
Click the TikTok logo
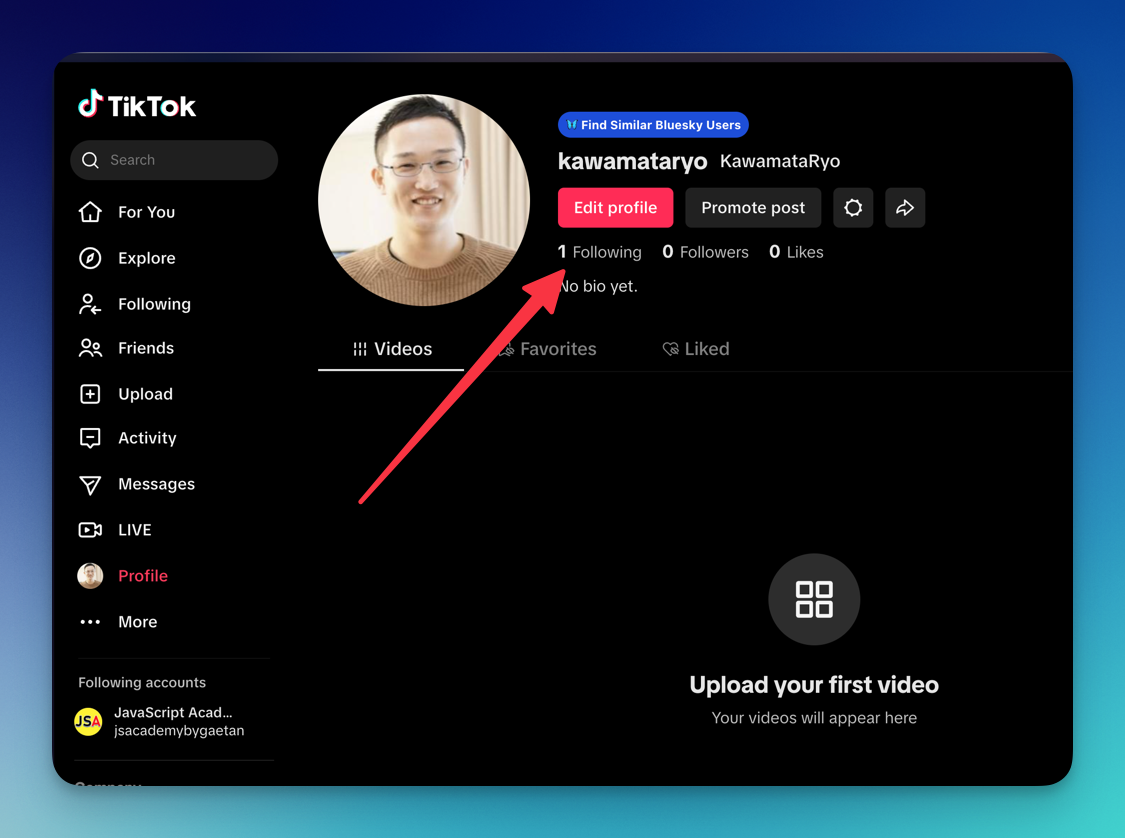tap(137, 105)
